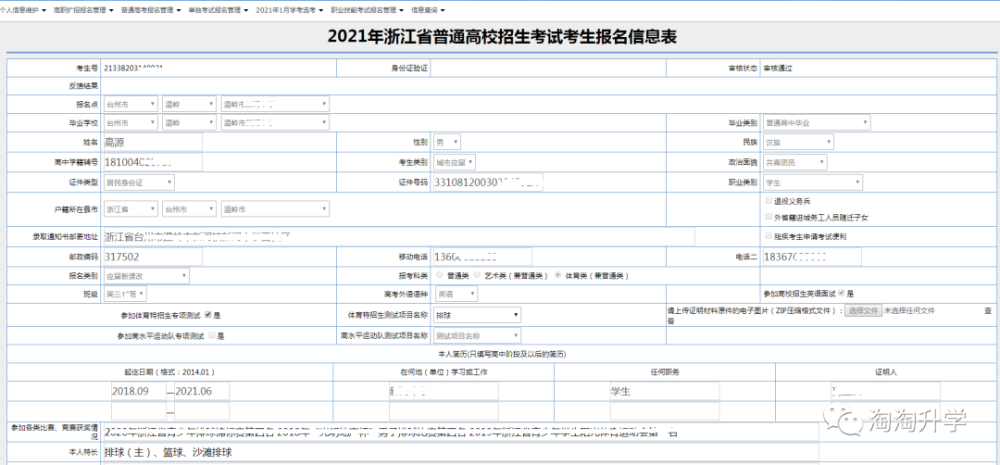
Task: Open the 报名点 county dropdown showing 温岭
Action: 189,104
